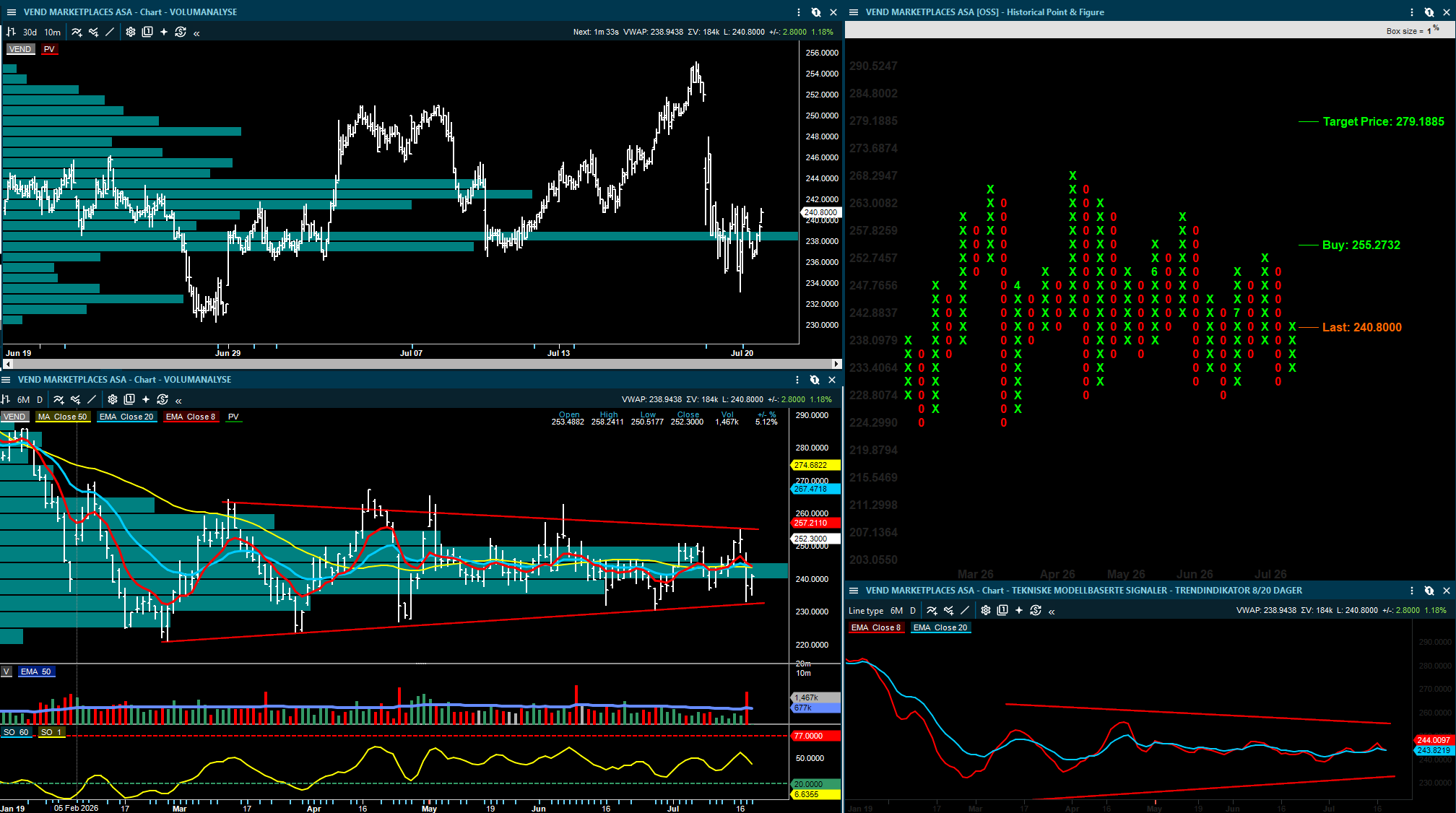Open the three-dot options of the top-left chart
1456x813 pixels.
799,12
